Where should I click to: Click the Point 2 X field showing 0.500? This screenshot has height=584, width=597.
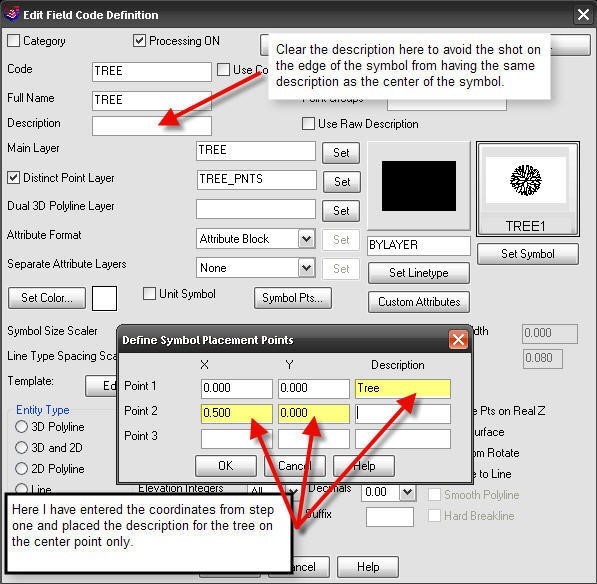236,413
